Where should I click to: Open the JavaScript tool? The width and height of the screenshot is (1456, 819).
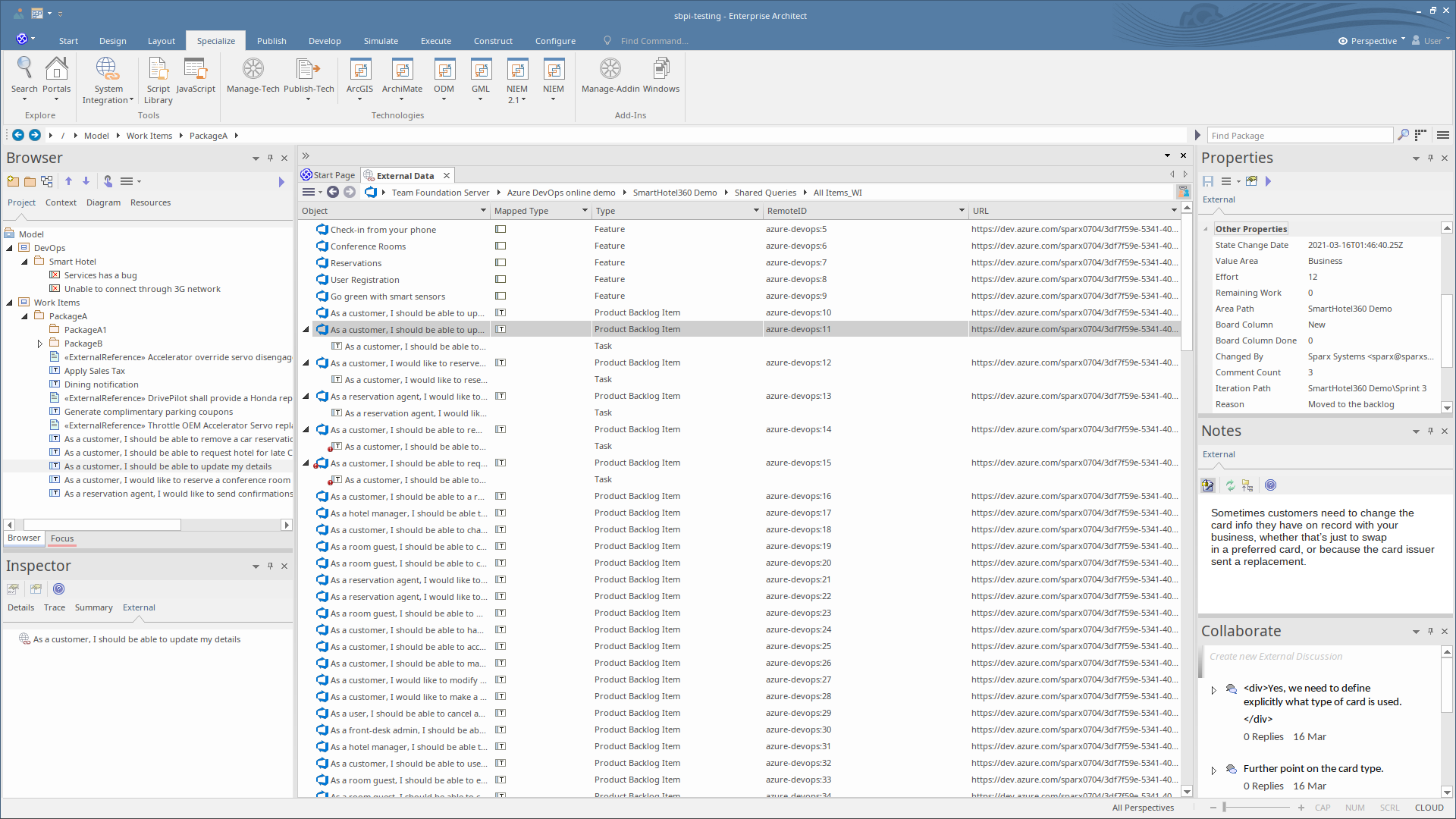pos(196,76)
